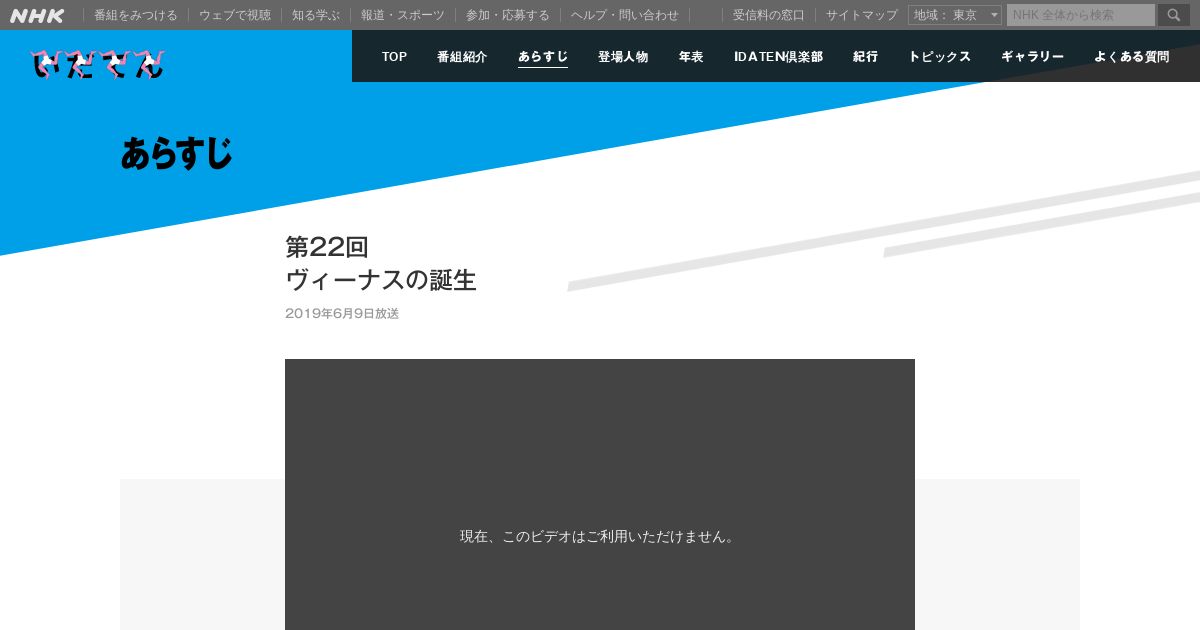Image resolution: width=1200 pixels, height=630 pixels.
Task: Switch to ギャラリー tab
Action: [1032, 57]
